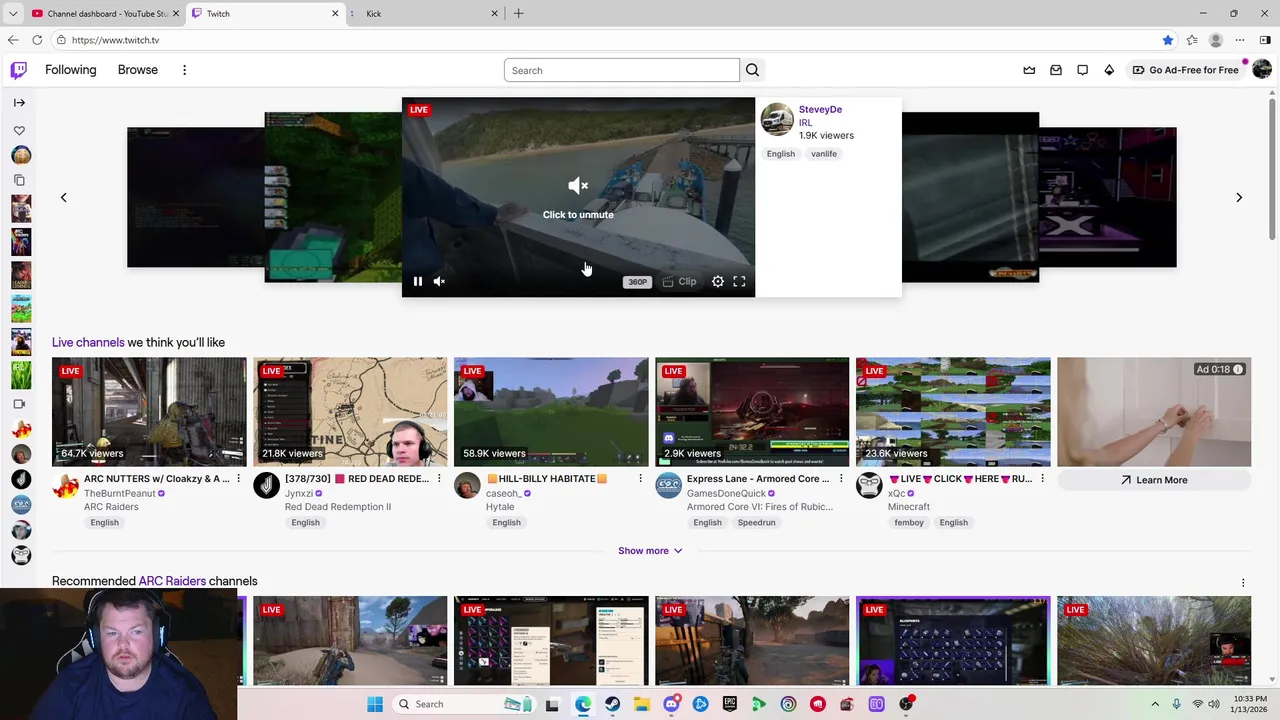
Task: Go to the Browse tab
Action: [x=138, y=70]
